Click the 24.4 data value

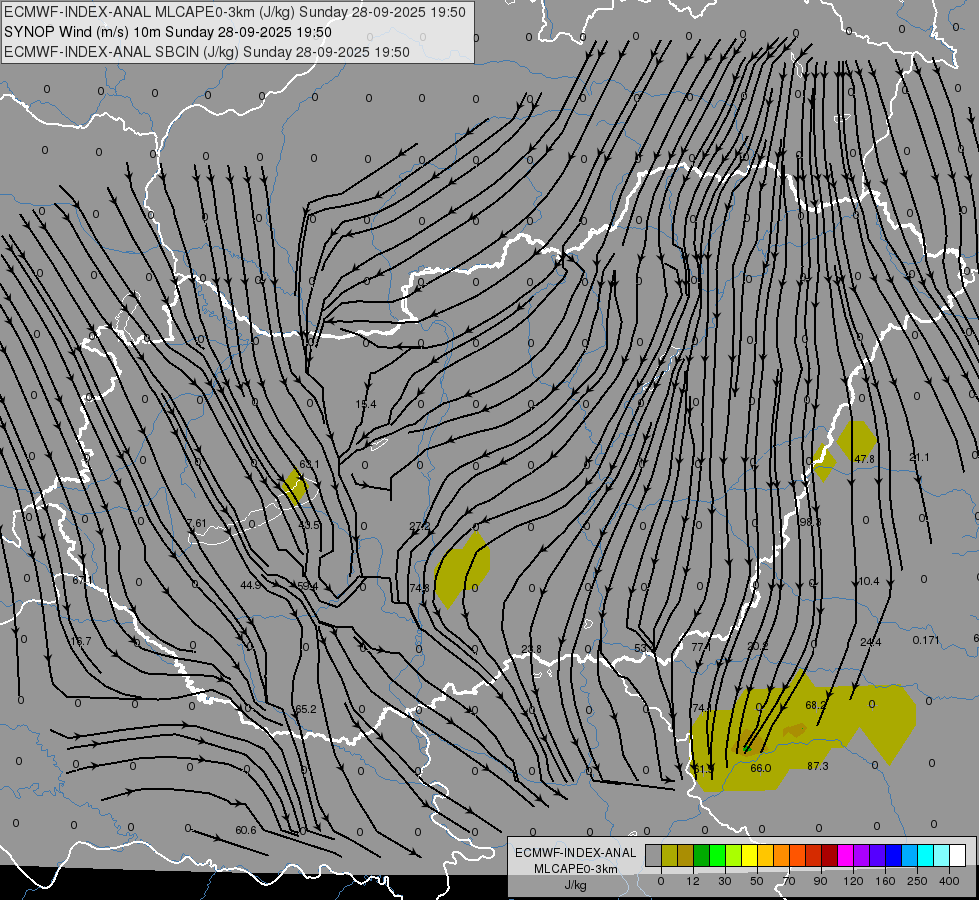870,642
